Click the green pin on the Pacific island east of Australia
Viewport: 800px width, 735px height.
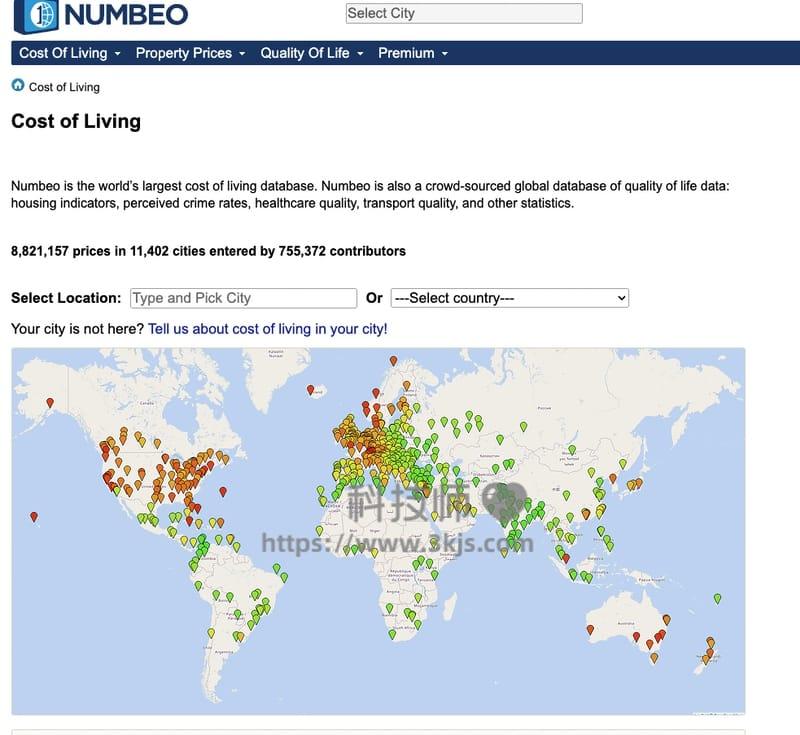click(x=717, y=598)
